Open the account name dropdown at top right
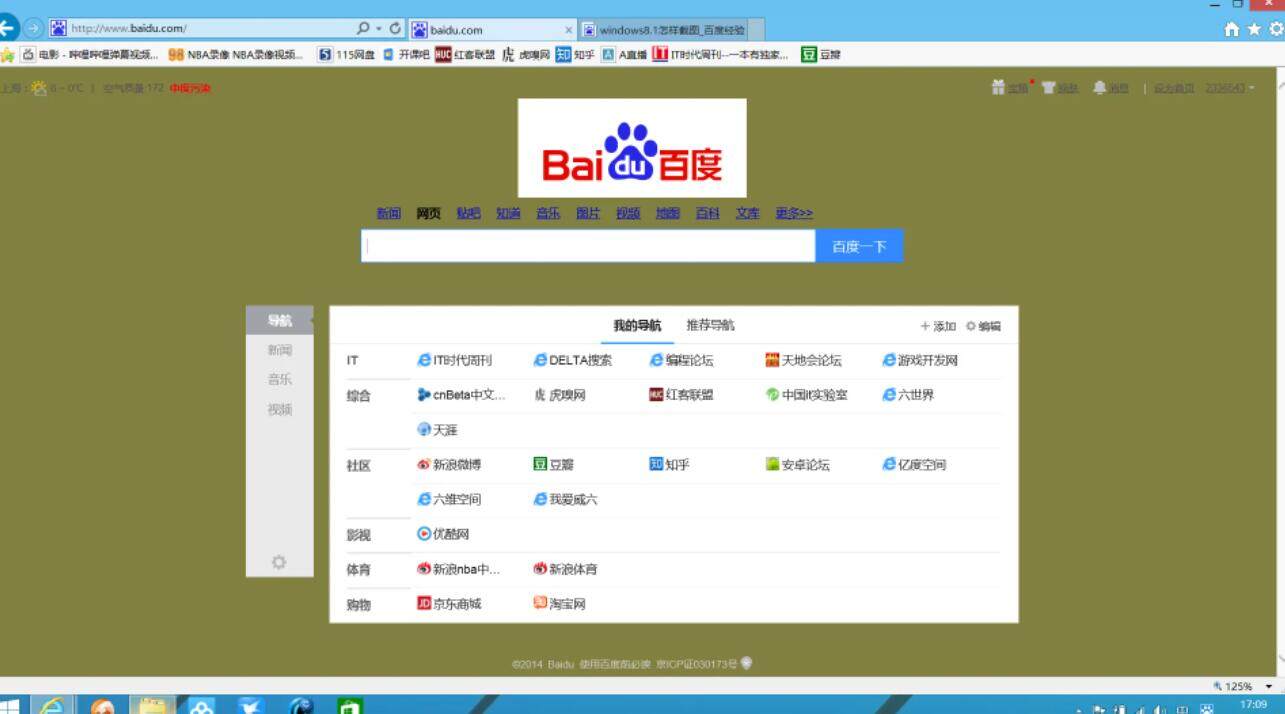1285x714 pixels. (1230, 88)
